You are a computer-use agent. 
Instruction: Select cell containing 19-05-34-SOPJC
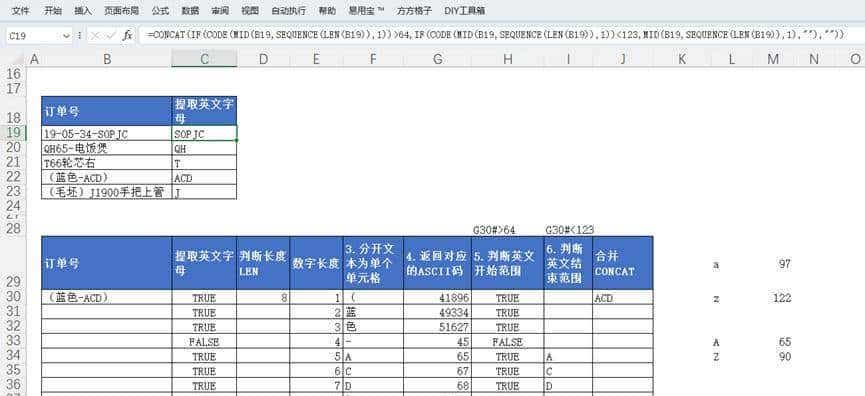(107, 133)
